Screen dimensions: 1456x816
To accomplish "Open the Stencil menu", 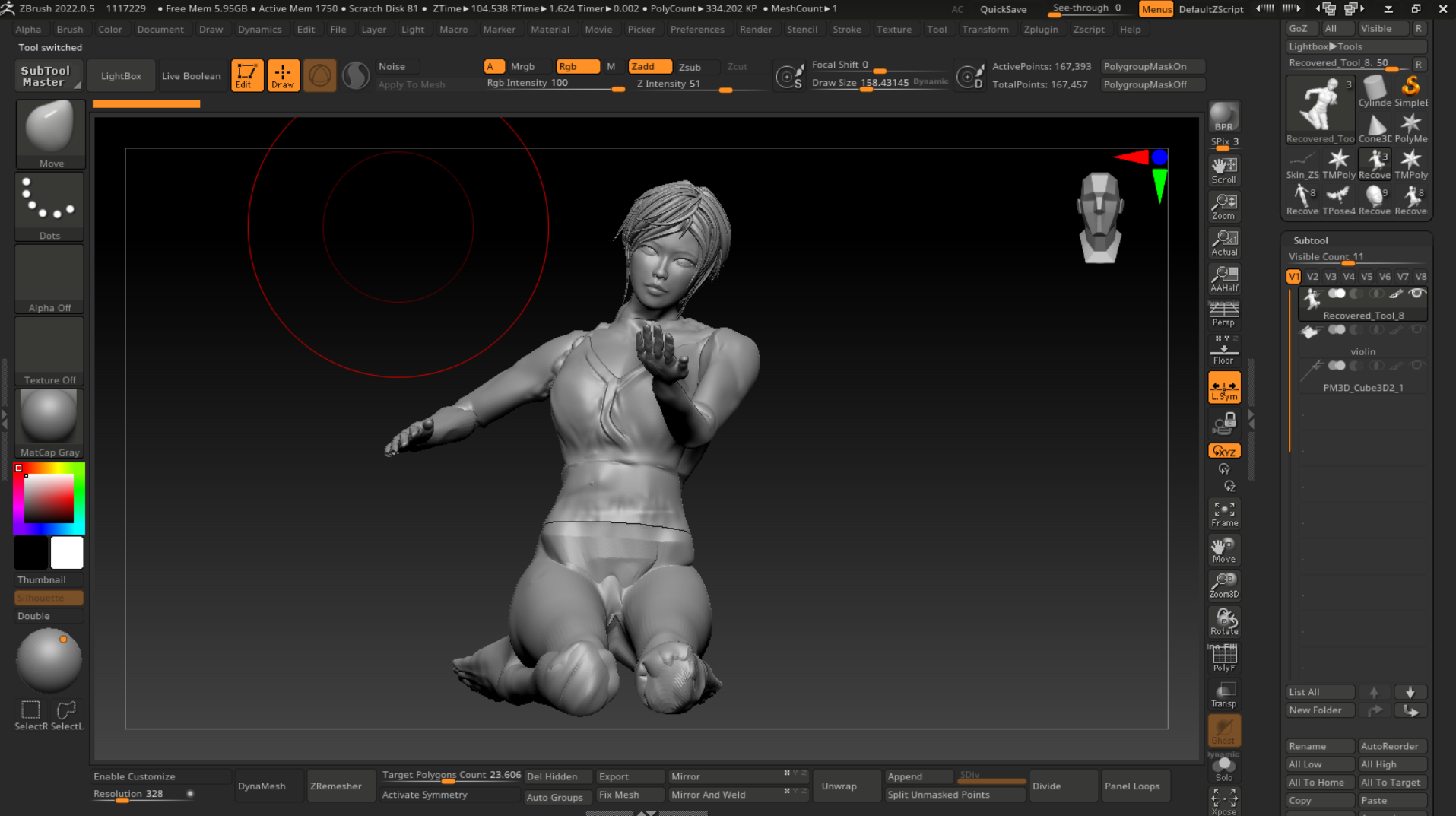I will pyautogui.click(x=802, y=29).
